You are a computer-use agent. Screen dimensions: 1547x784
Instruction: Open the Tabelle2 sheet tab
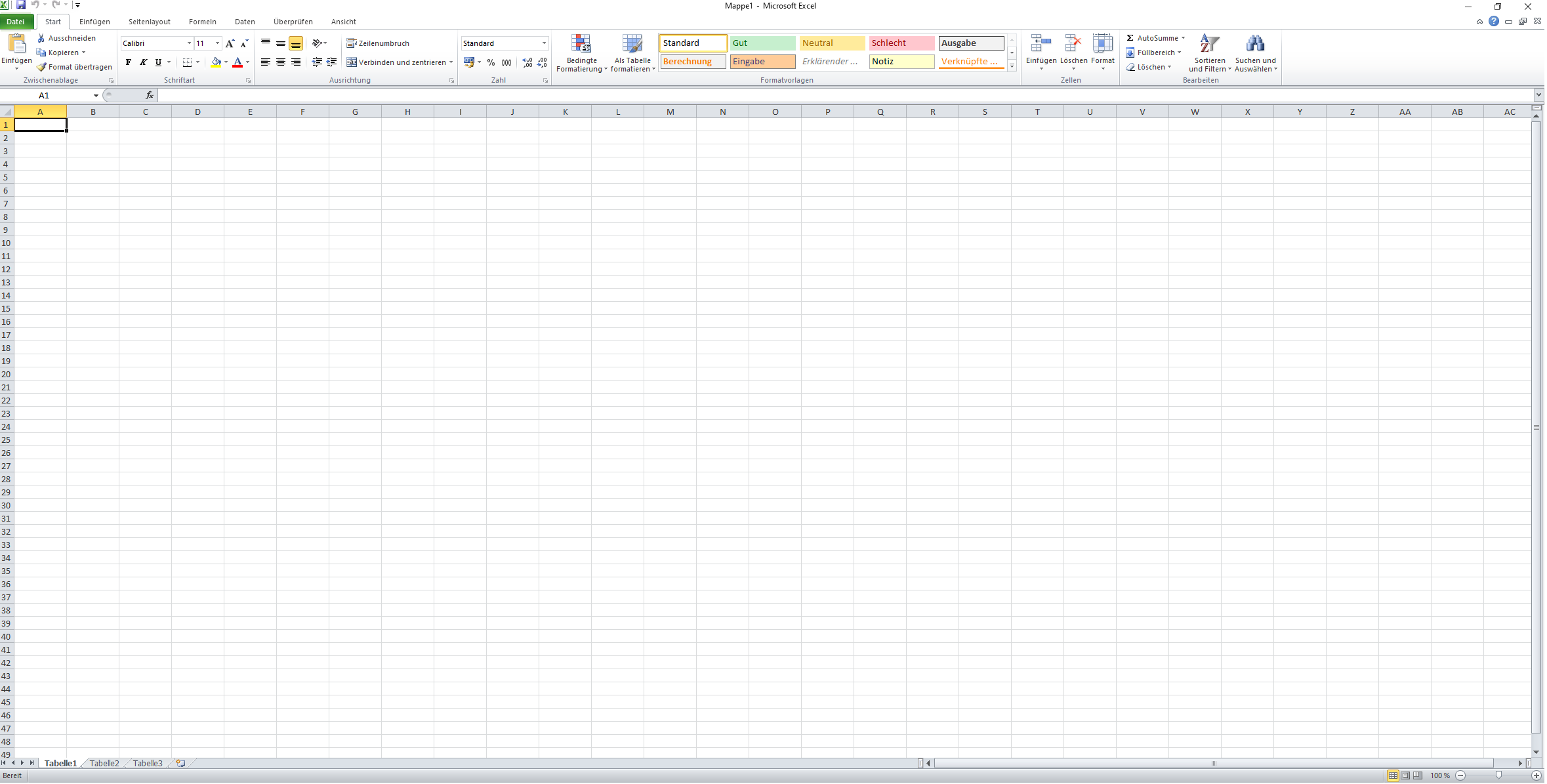tap(104, 763)
